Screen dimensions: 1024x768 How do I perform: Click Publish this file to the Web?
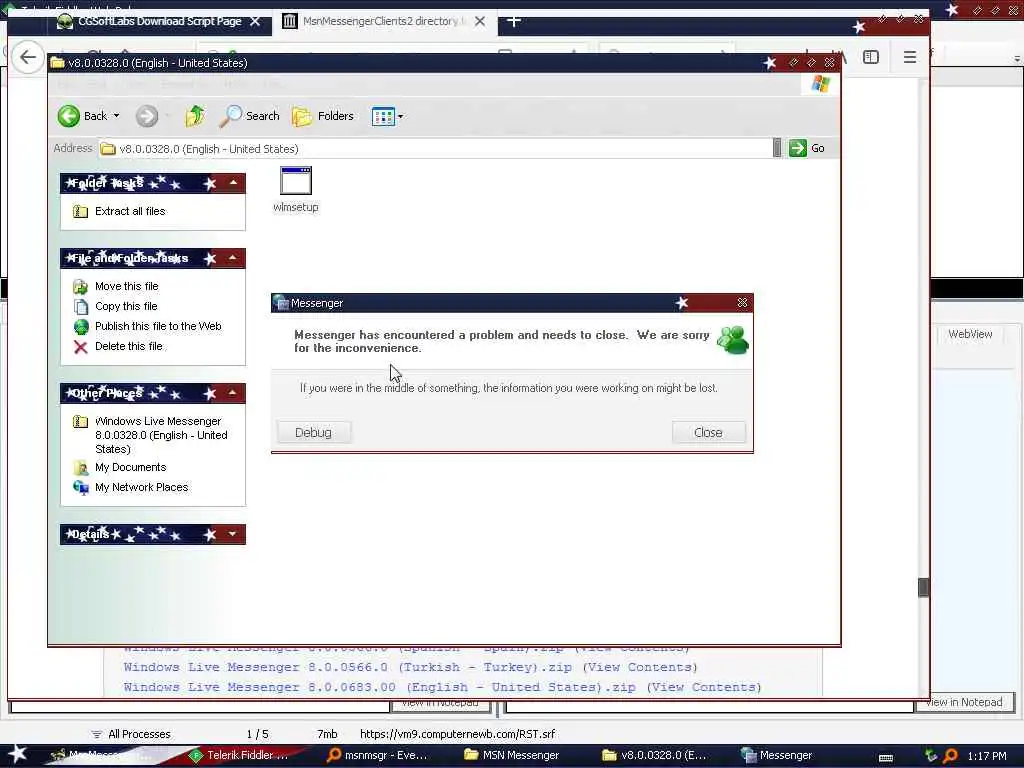tap(158, 326)
